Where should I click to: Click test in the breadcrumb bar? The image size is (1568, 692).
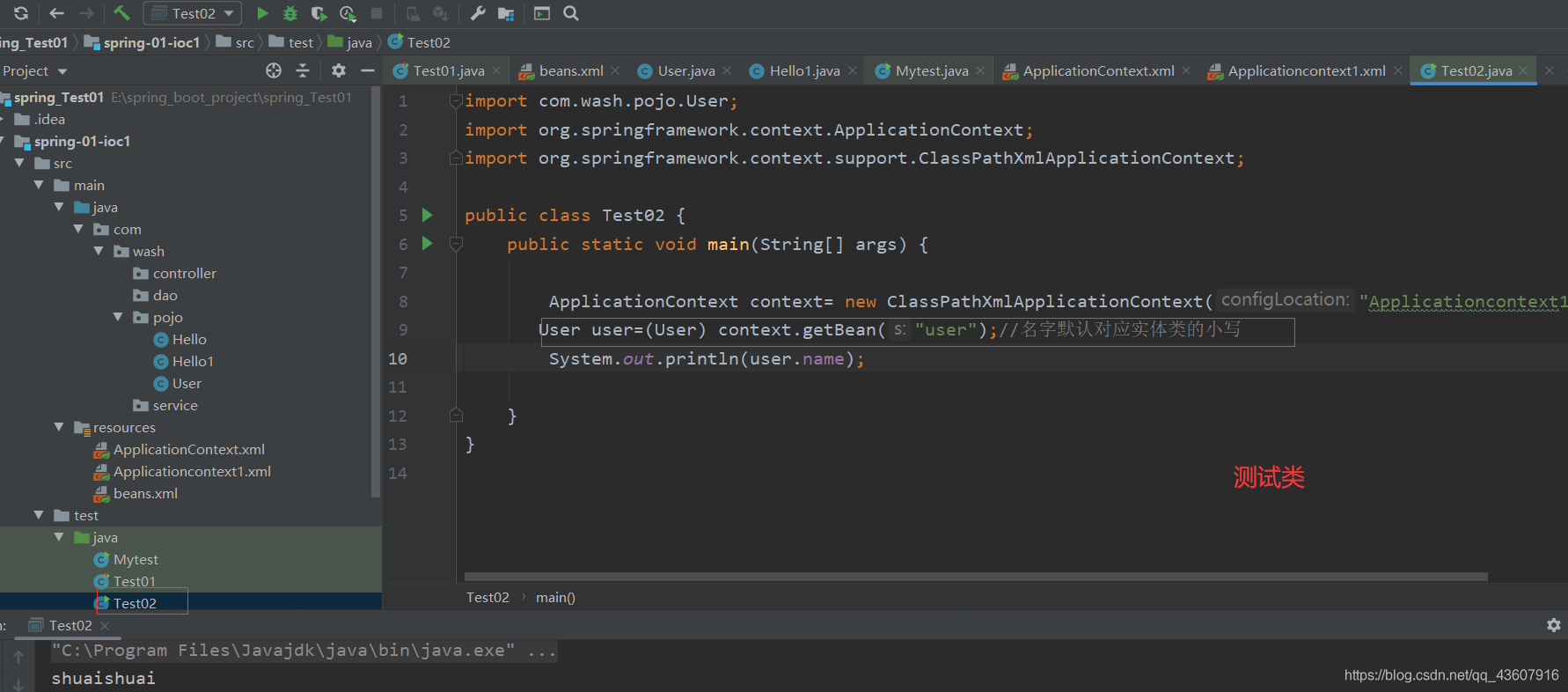click(291, 42)
